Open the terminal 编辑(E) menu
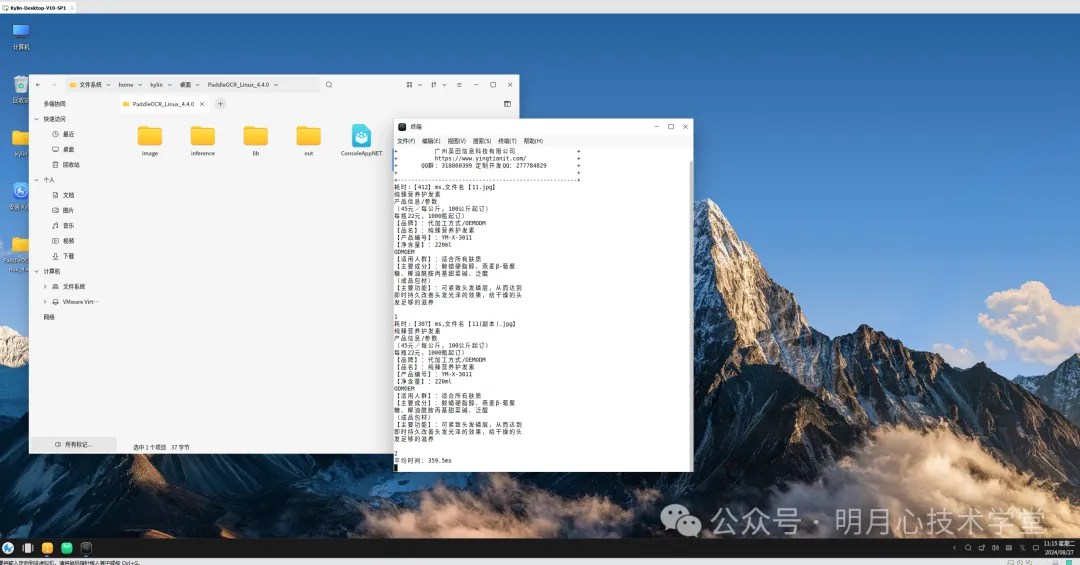1080x565 pixels. [x=431, y=141]
